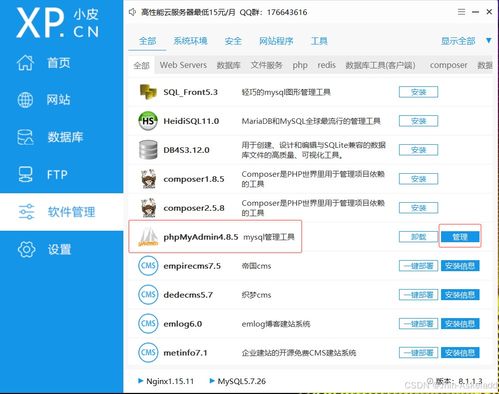The height and width of the screenshot is (394, 499).
Task: Deploy emlog6.0 with 一键部署
Action: [x=418, y=324]
